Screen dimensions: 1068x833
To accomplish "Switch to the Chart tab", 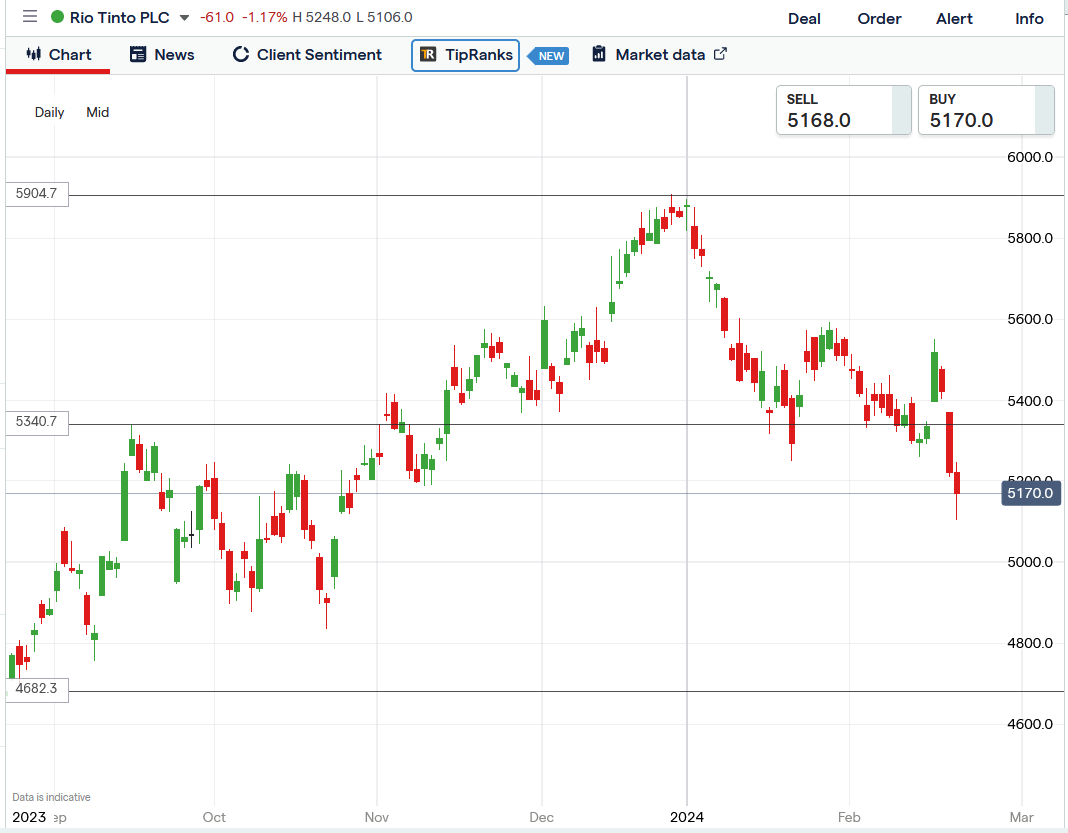I will (x=58, y=55).
